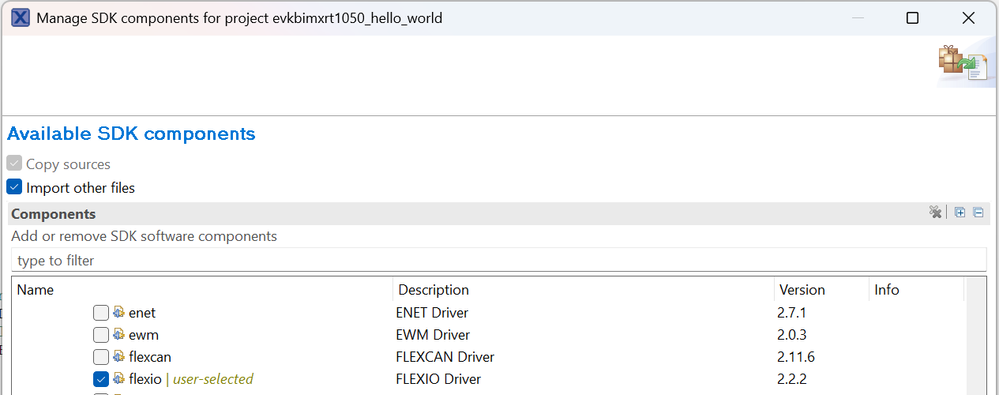Check the ewm component checkbox
Viewport: 999px width, 395px height.
coord(101,335)
